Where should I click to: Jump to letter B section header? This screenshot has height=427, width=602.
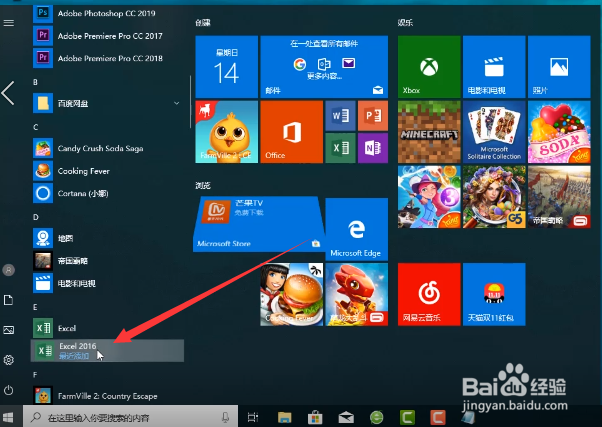pyautogui.click(x=35, y=82)
